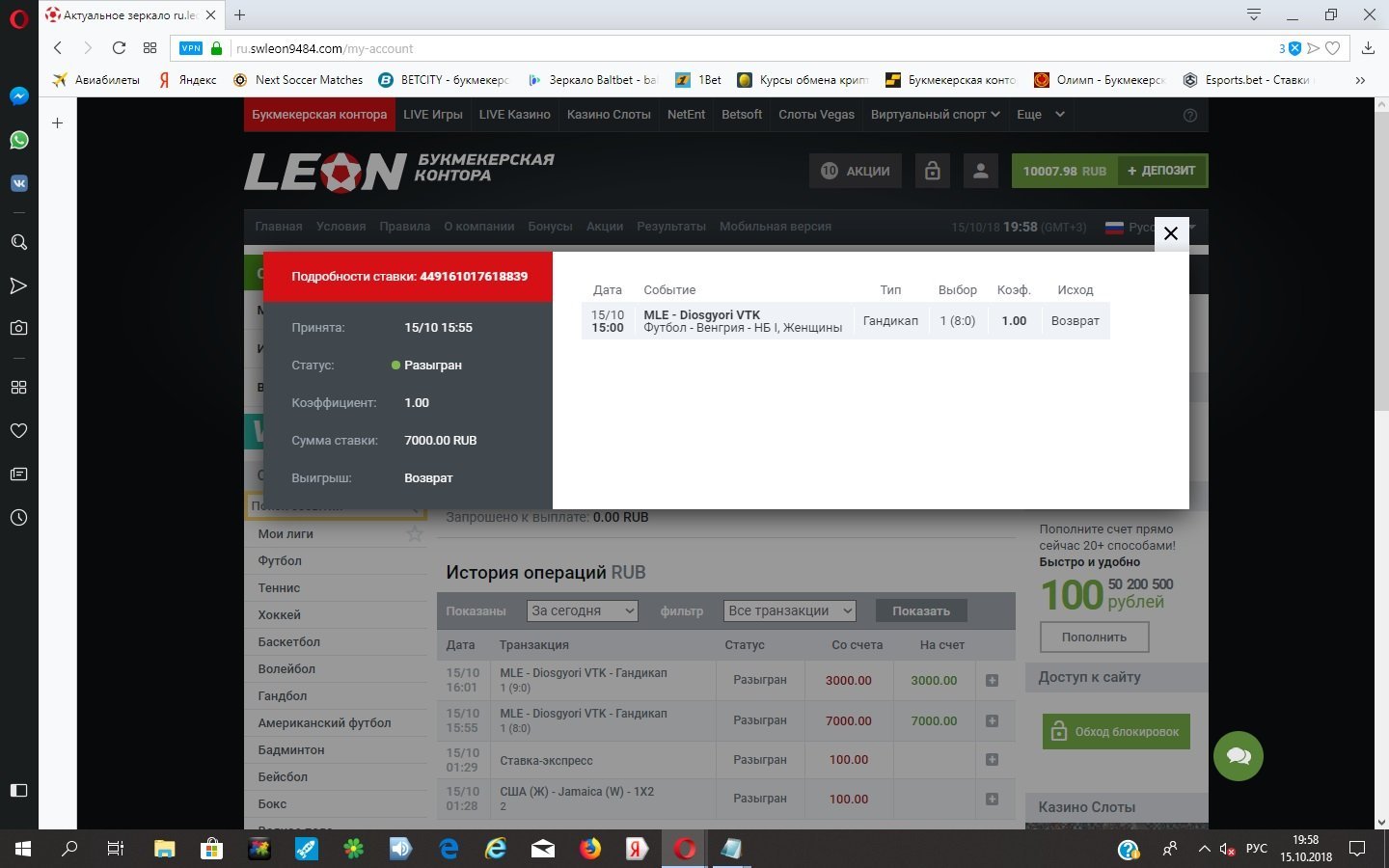Open the "Все транзакции" filter dropdown
This screenshot has height=868, width=1389.
tap(790, 610)
